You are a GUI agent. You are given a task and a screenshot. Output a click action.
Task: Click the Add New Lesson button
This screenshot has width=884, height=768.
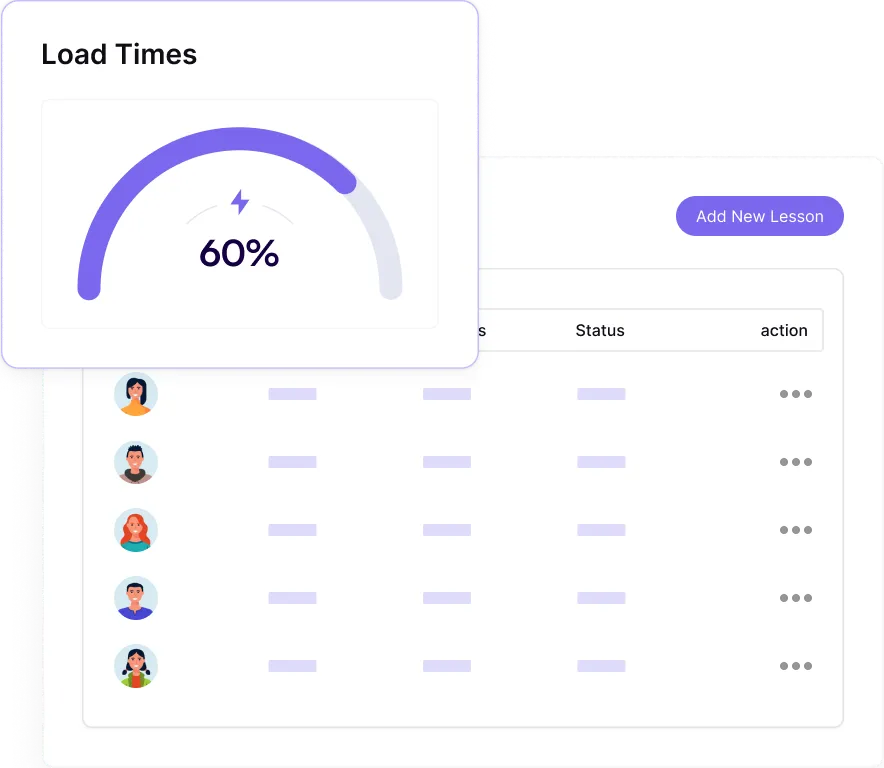click(x=759, y=216)
